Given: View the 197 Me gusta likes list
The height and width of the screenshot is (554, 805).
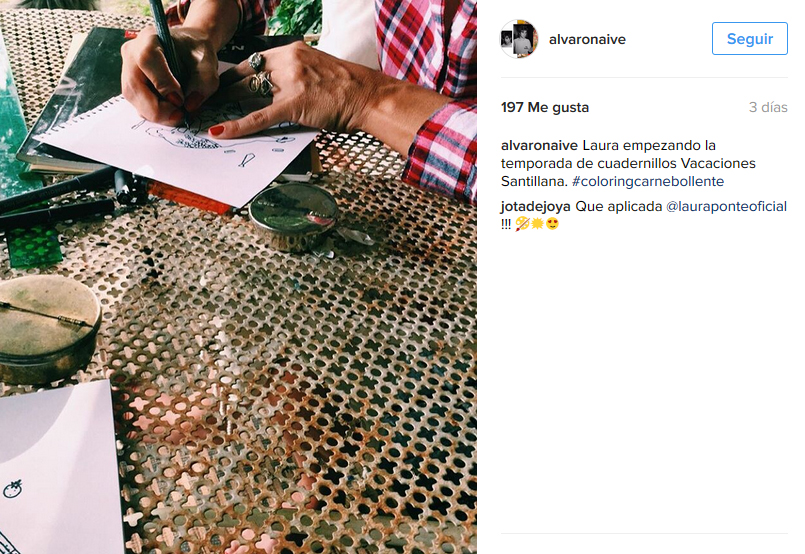Looking at the screenshot, I should tap(545, 107).
